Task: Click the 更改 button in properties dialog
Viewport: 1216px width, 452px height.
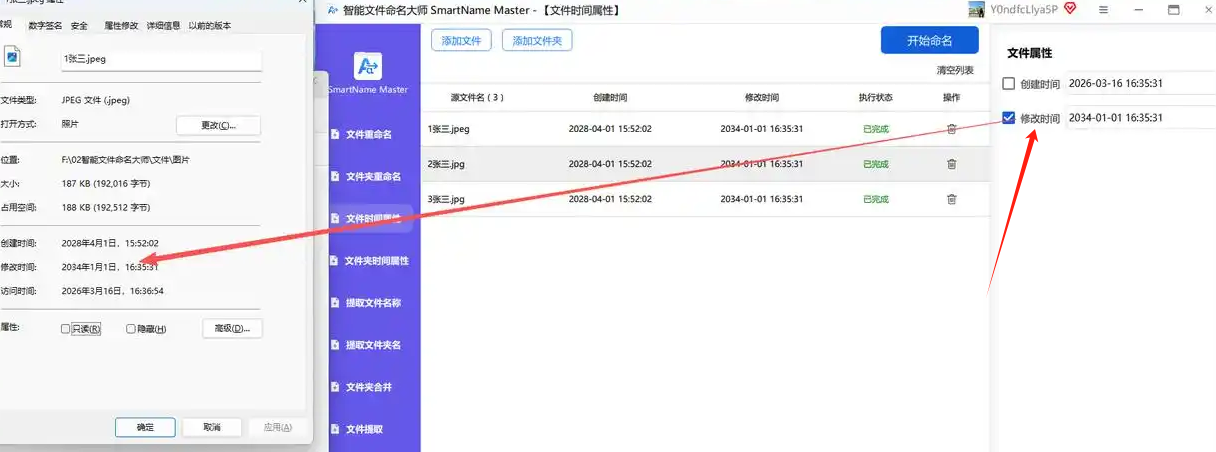Action: click(x=219, y=125)
